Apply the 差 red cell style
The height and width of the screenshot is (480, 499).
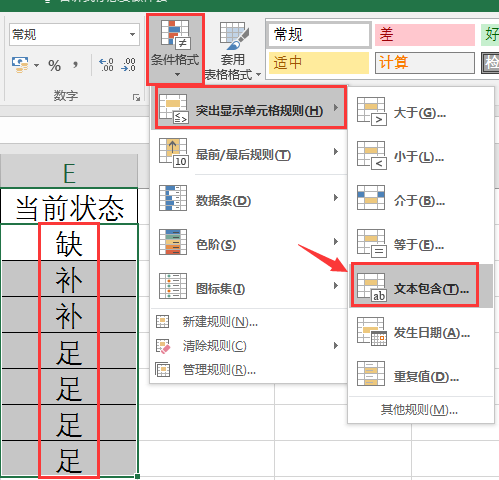(x=425, y=34)
